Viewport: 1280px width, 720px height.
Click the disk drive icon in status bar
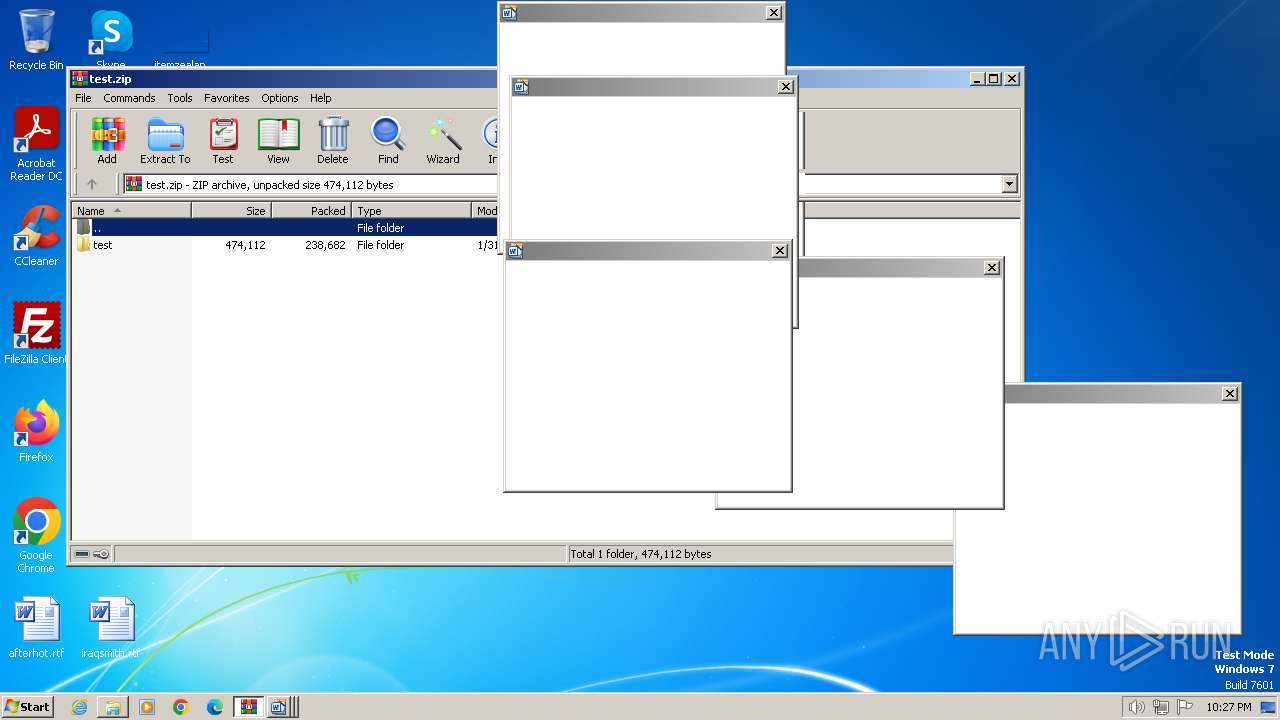coord(82,554)
